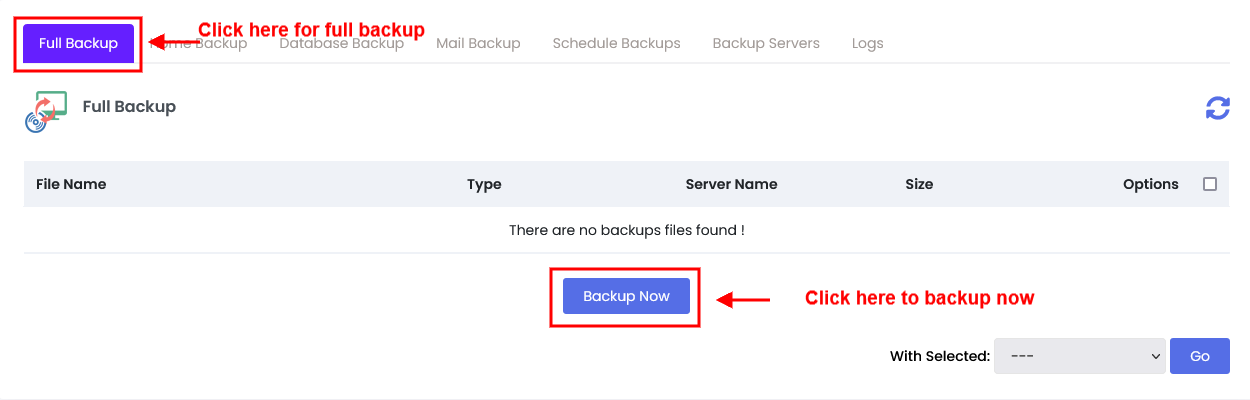Click the refresh backups list icon

pyautogui.click(x=1217, y=108)
